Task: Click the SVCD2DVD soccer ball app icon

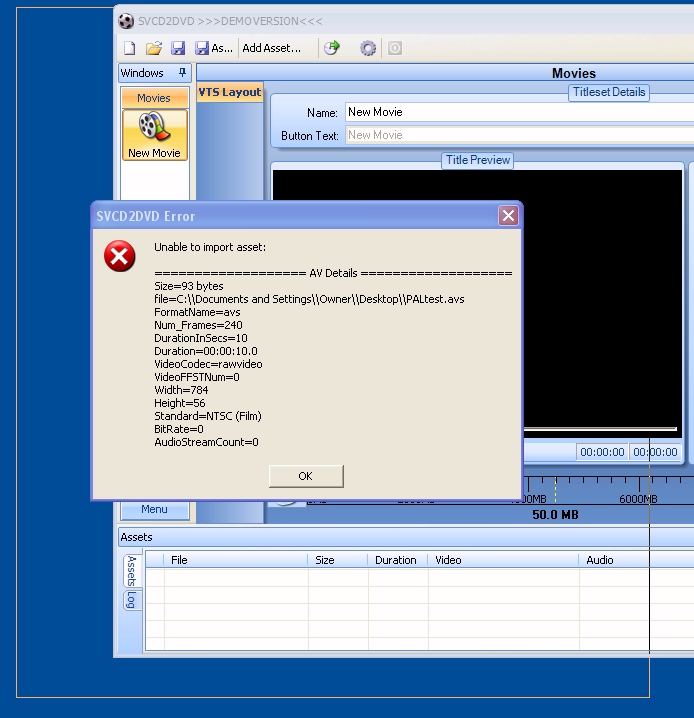Action: (126, 21)
